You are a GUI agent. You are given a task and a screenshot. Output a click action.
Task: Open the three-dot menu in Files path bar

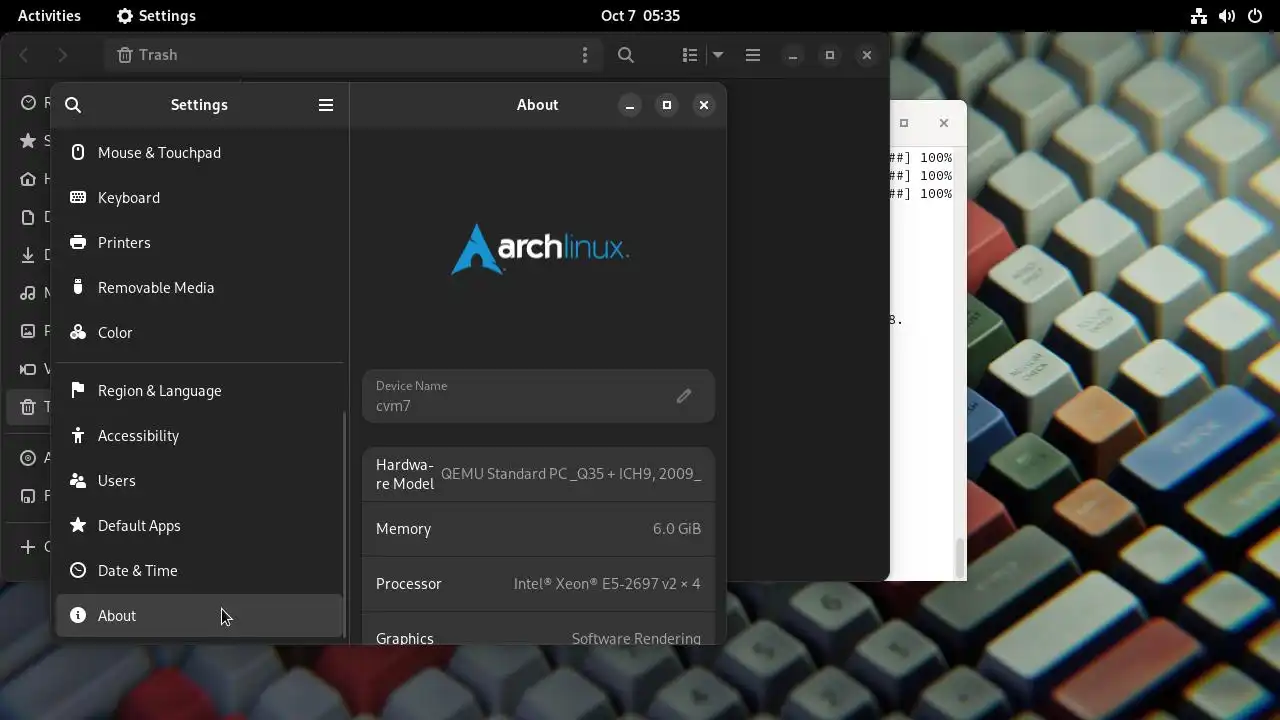point(585,55)
